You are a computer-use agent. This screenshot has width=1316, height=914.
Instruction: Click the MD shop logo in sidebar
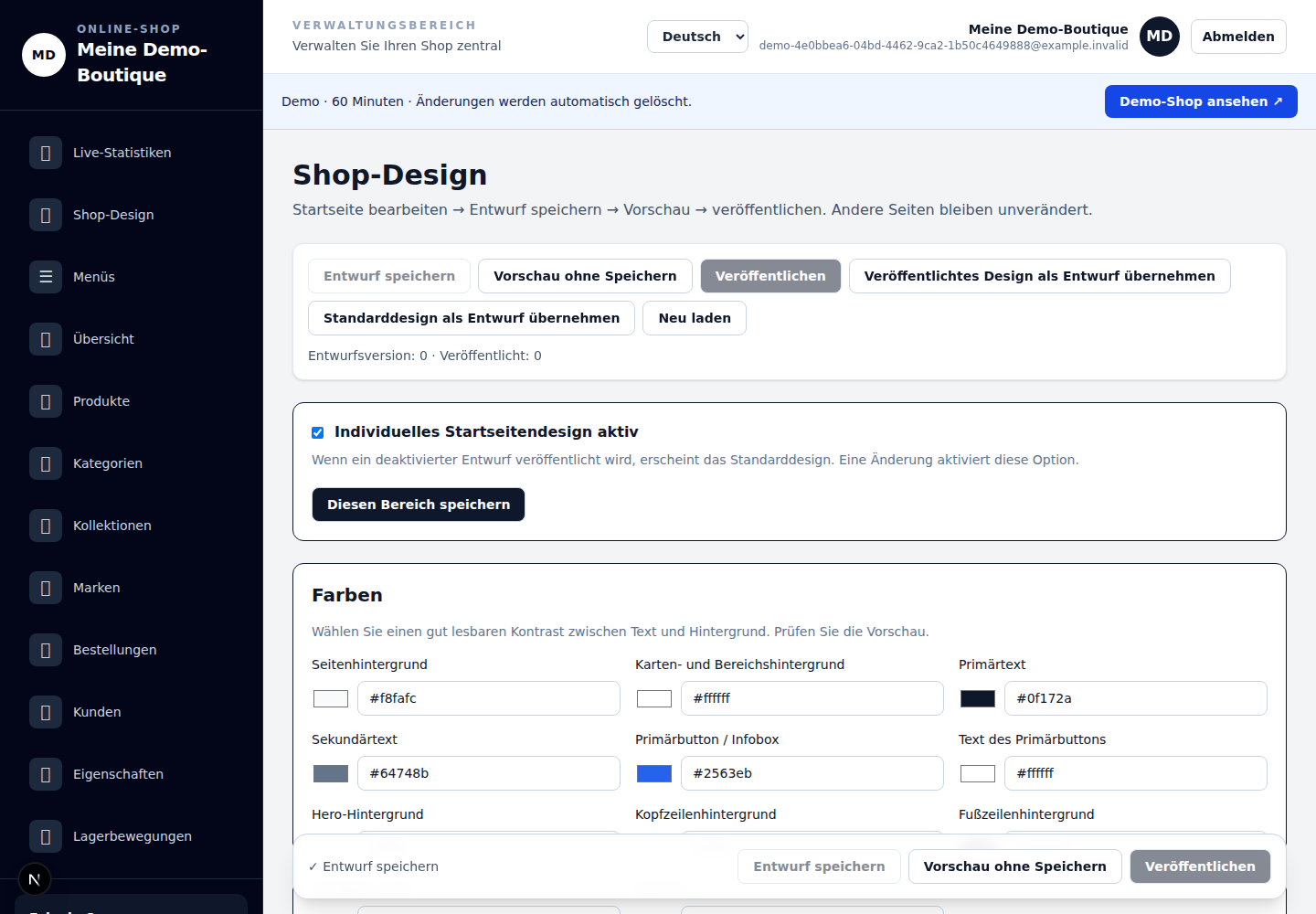coord(44,55)
